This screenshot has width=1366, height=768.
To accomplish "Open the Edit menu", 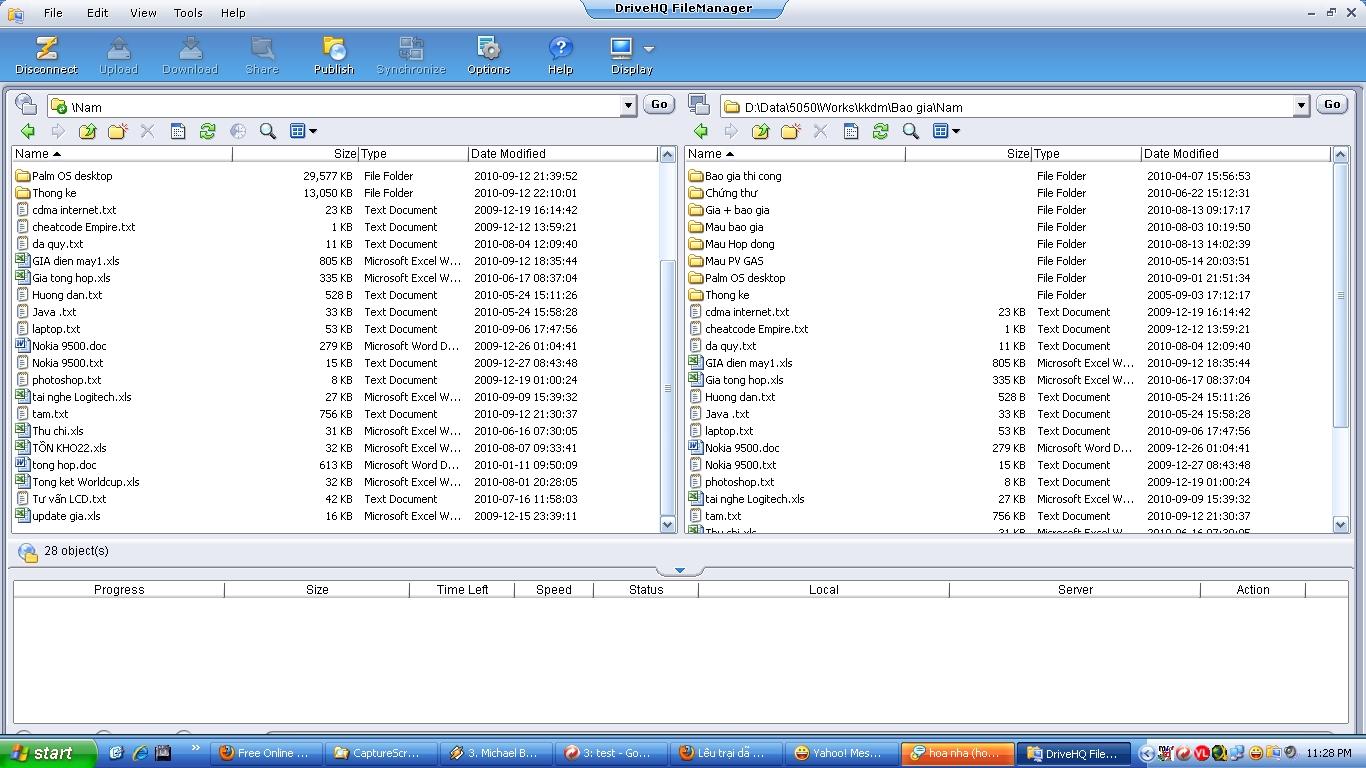I will coord(97,13).
